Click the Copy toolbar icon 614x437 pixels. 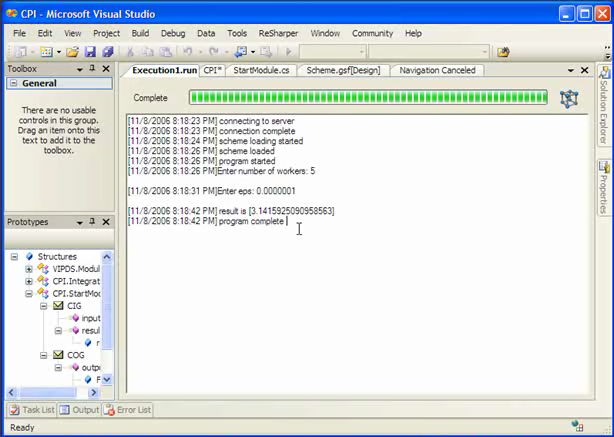(148, 52)
